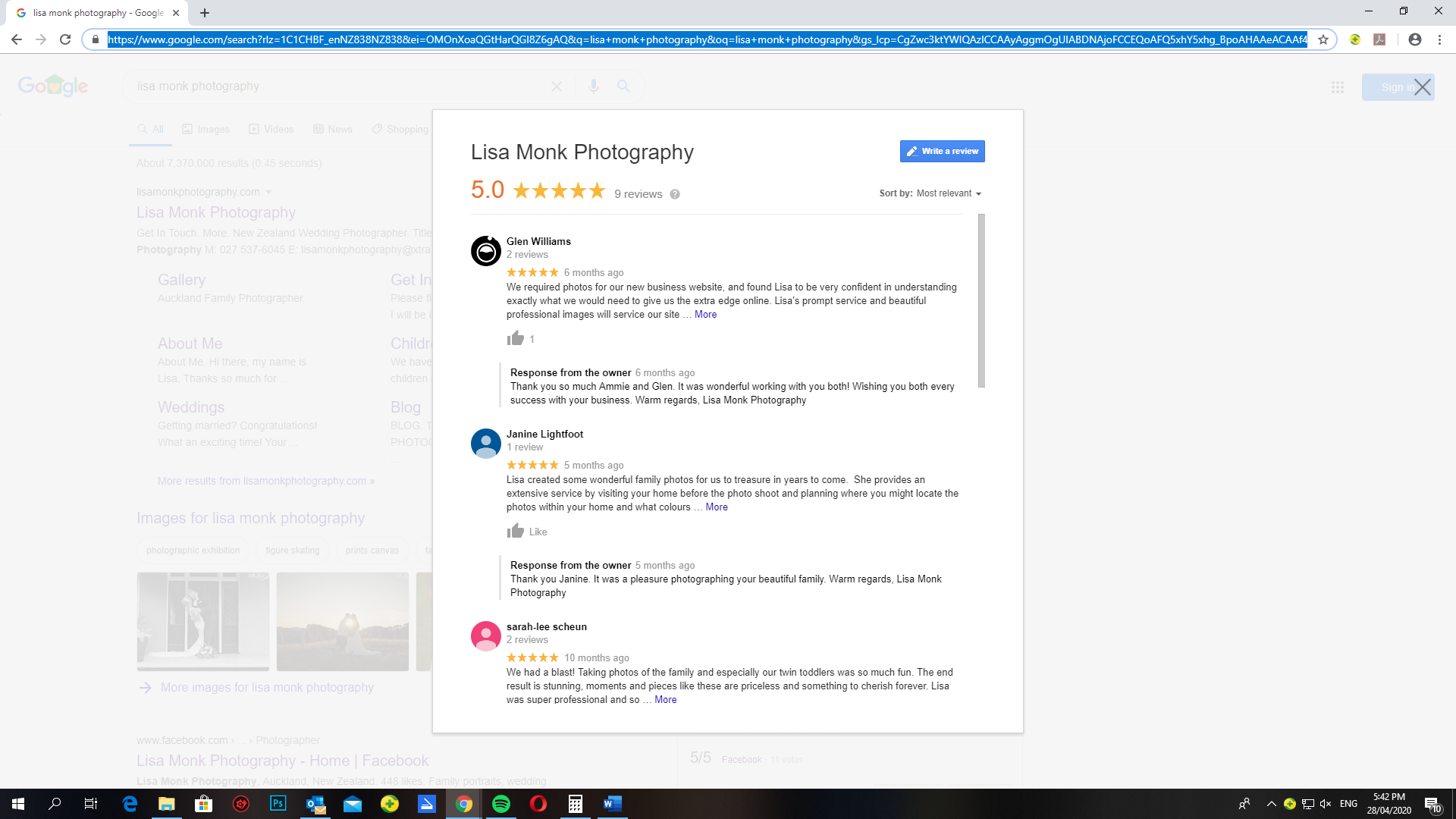Screen dimensions: 1456x819
Task: Click the Google search input field
Action: point(341,86)
